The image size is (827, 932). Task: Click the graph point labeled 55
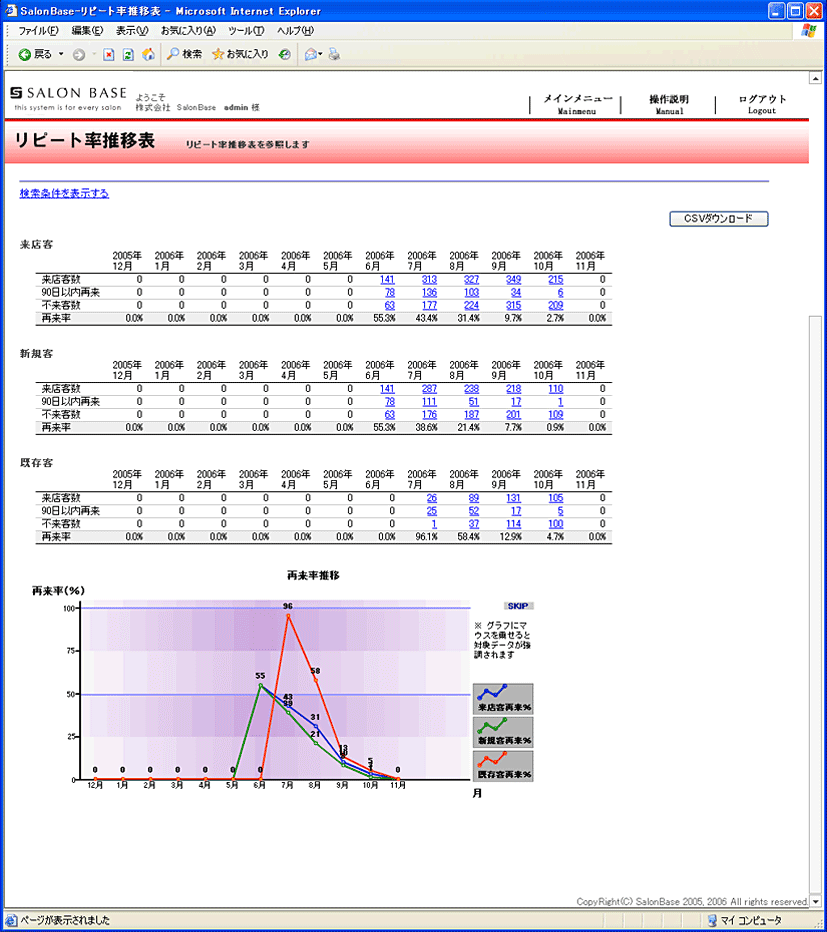pyautogui.click(x=260, y=685)
